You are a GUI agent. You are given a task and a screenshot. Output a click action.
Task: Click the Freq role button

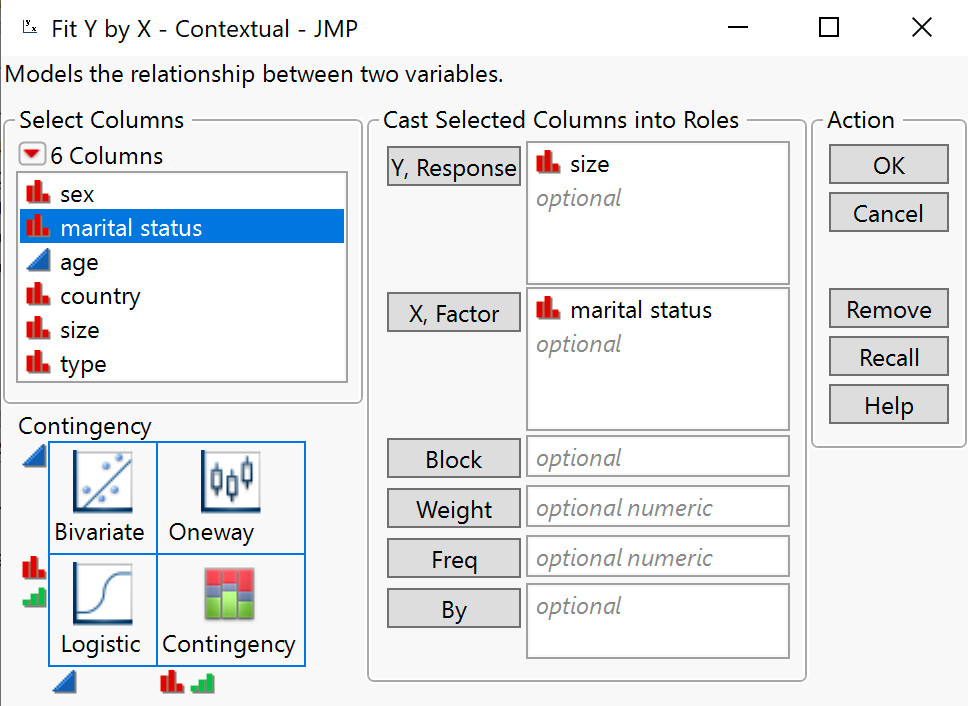tap(453, 558)
